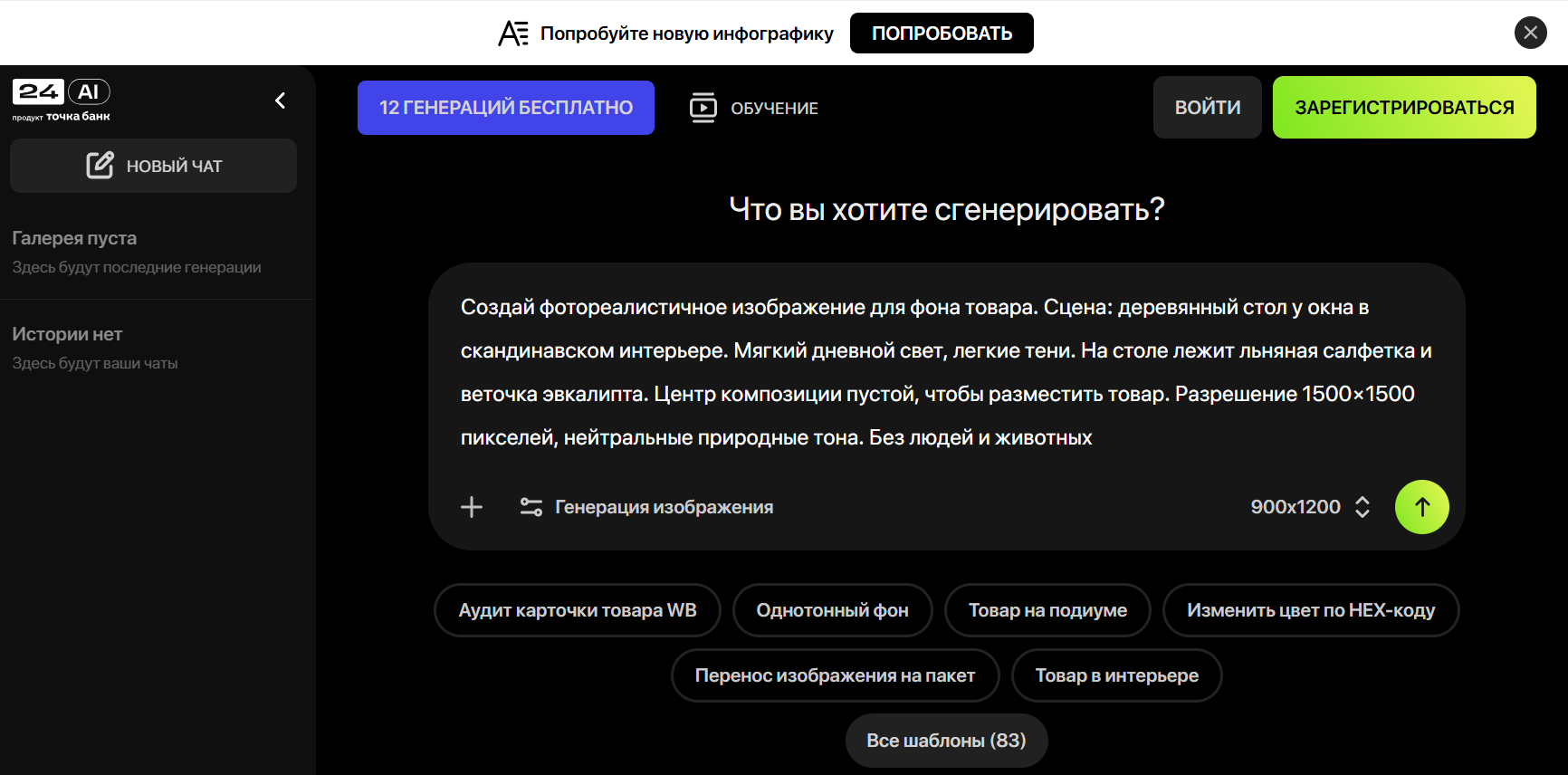1568x775 pixels.
Task: Click the ВОЙТИ button
Action: [1208, 108]
